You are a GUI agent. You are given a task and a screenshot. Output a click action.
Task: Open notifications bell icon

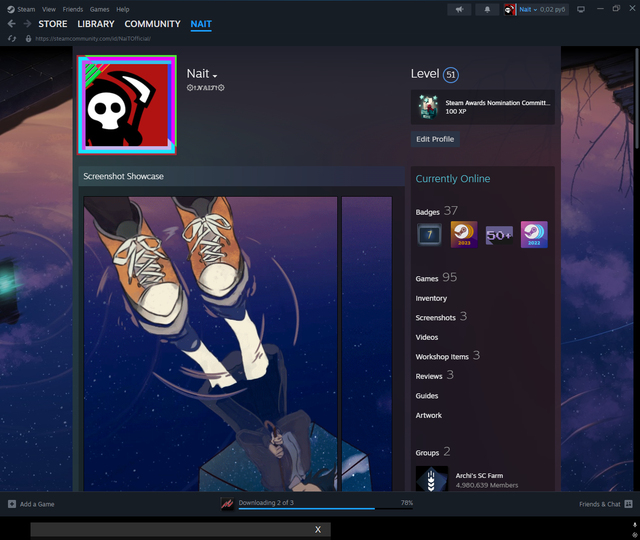click(x=487, y=9)
